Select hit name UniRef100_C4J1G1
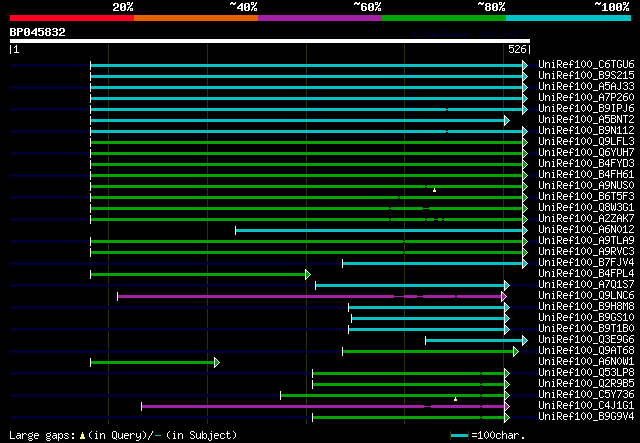640x443 pixels. [586, 406]
